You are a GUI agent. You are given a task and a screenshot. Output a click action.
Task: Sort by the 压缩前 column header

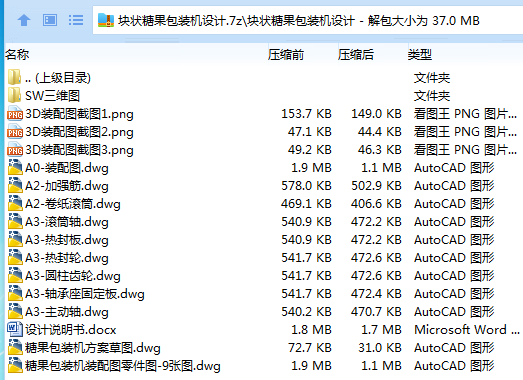286,54
